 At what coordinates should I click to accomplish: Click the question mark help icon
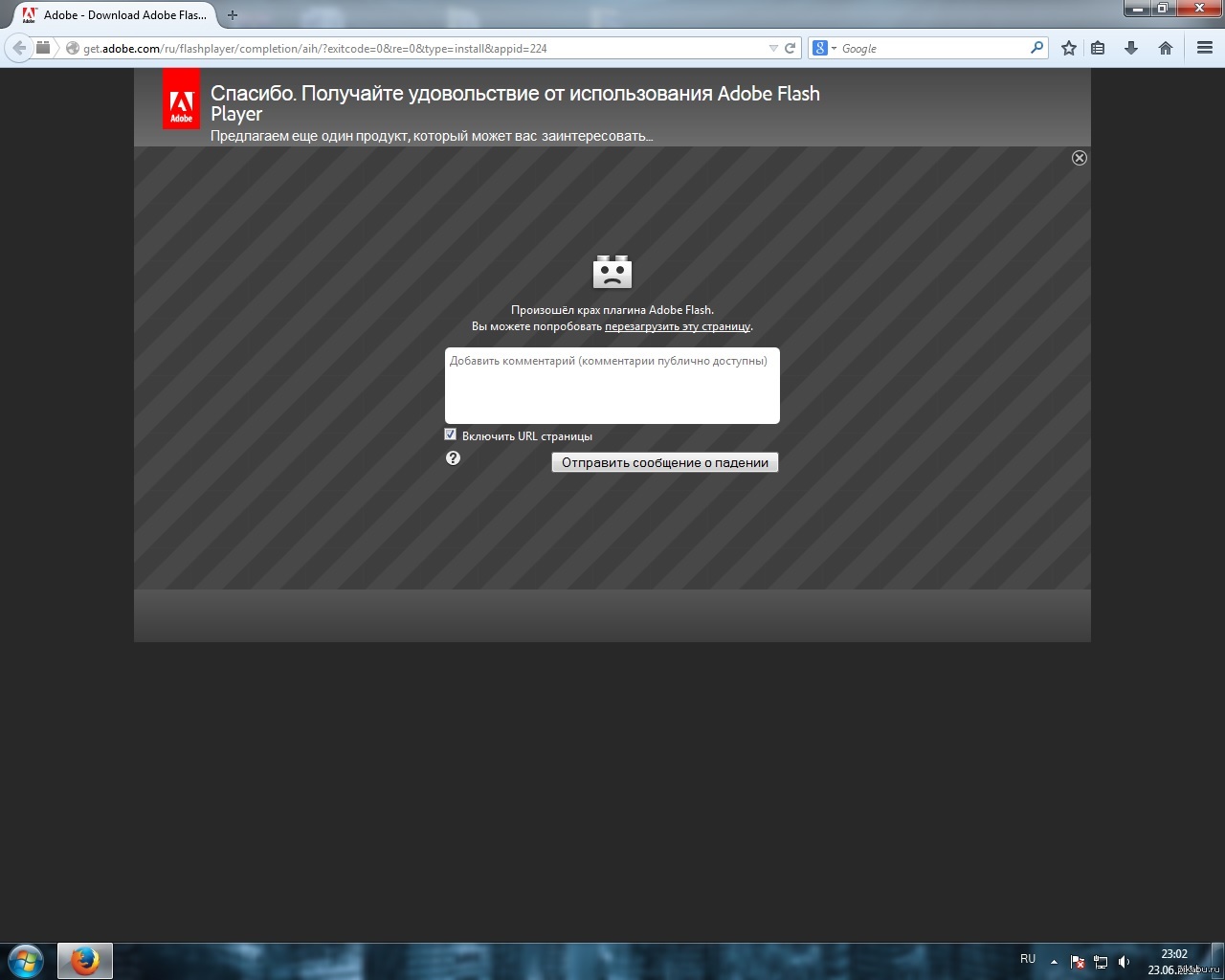(454, 458)
